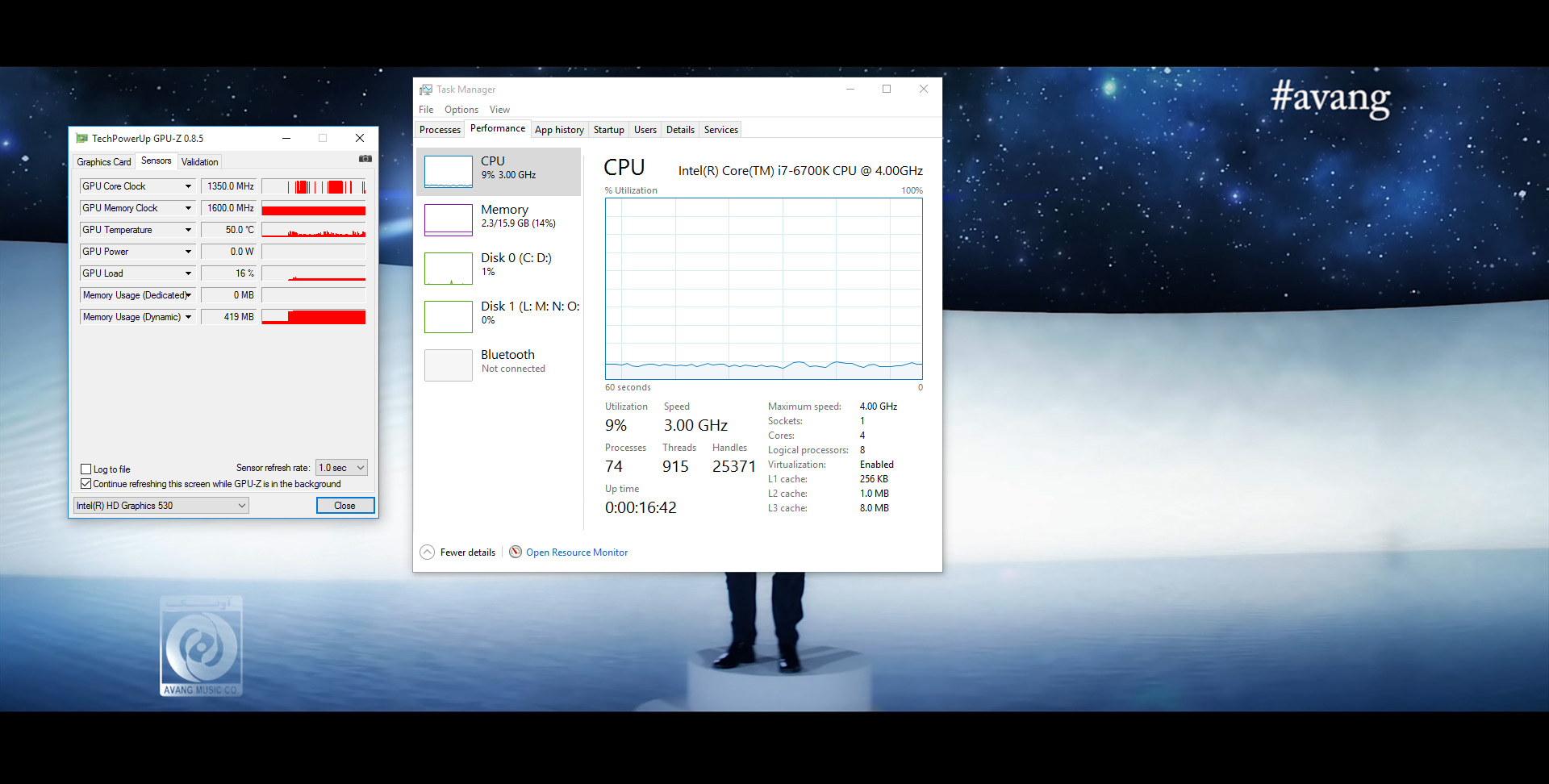Switch to the App history tab

click(559, 130)
